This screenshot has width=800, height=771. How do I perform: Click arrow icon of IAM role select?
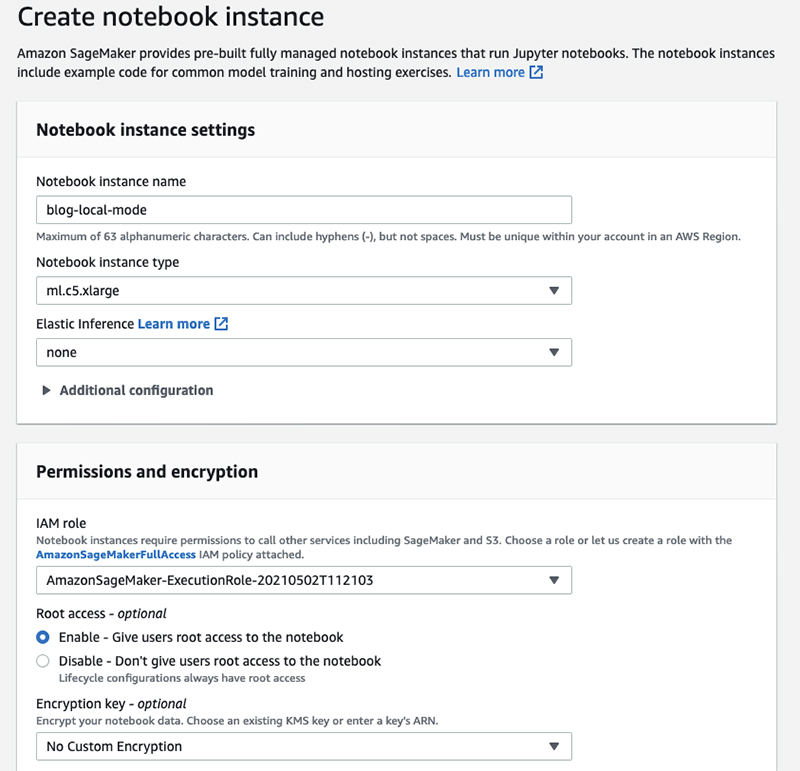[554, 580]
